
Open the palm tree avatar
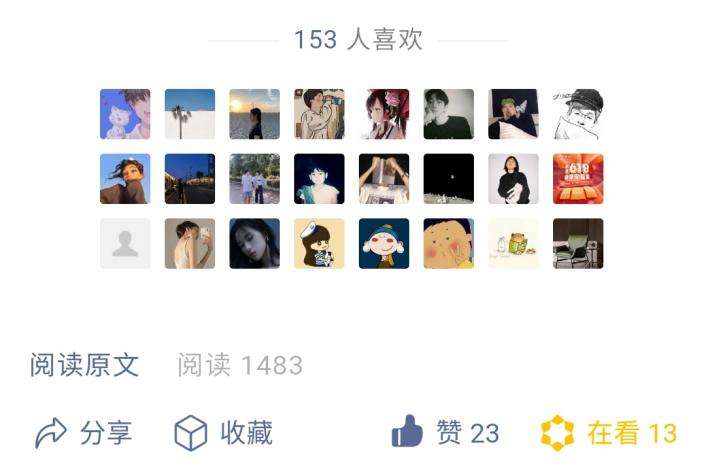[x=190, y=114]
